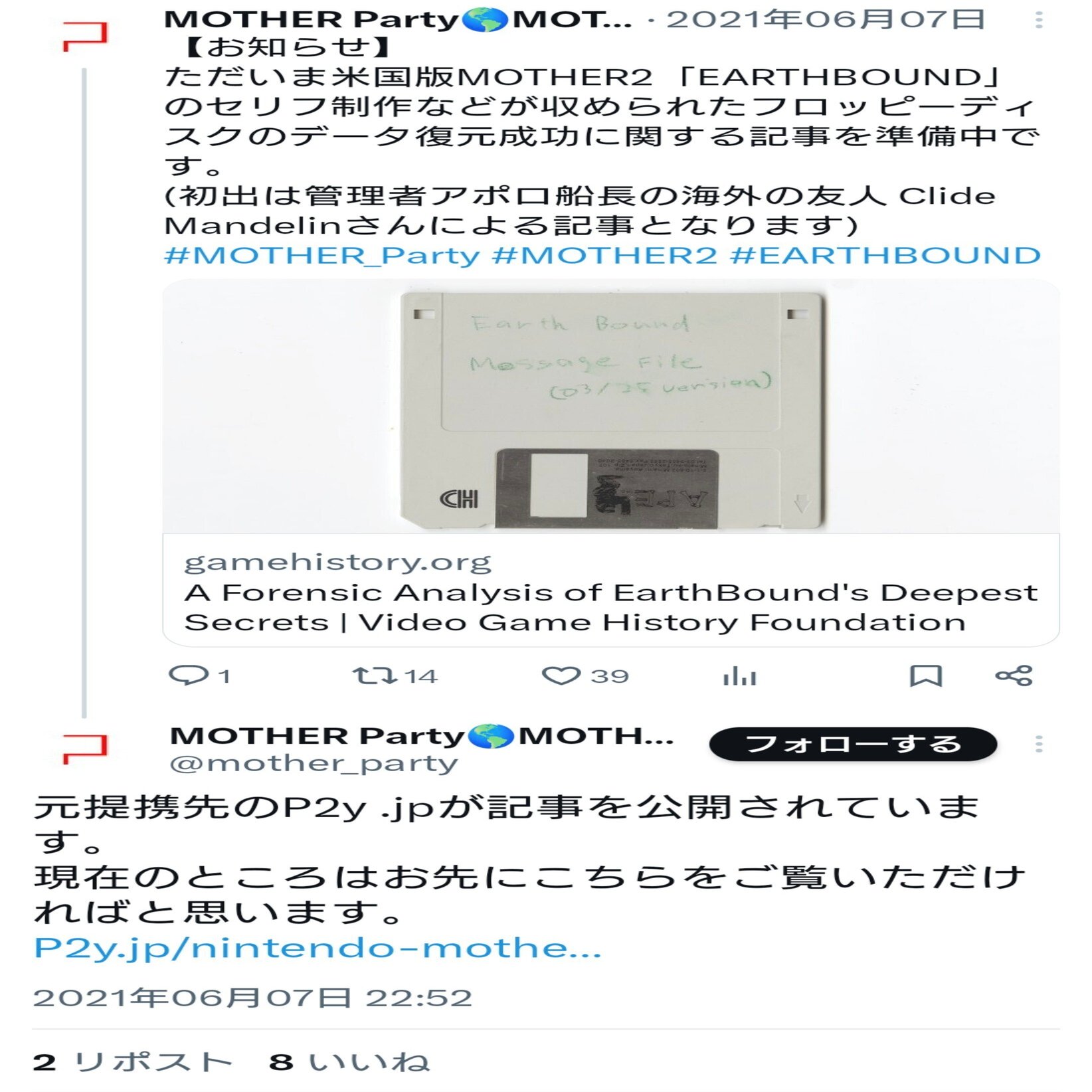Open the reply tweet's red avatar
This screenshot has width=1092, height=1092.
(85, 749)
